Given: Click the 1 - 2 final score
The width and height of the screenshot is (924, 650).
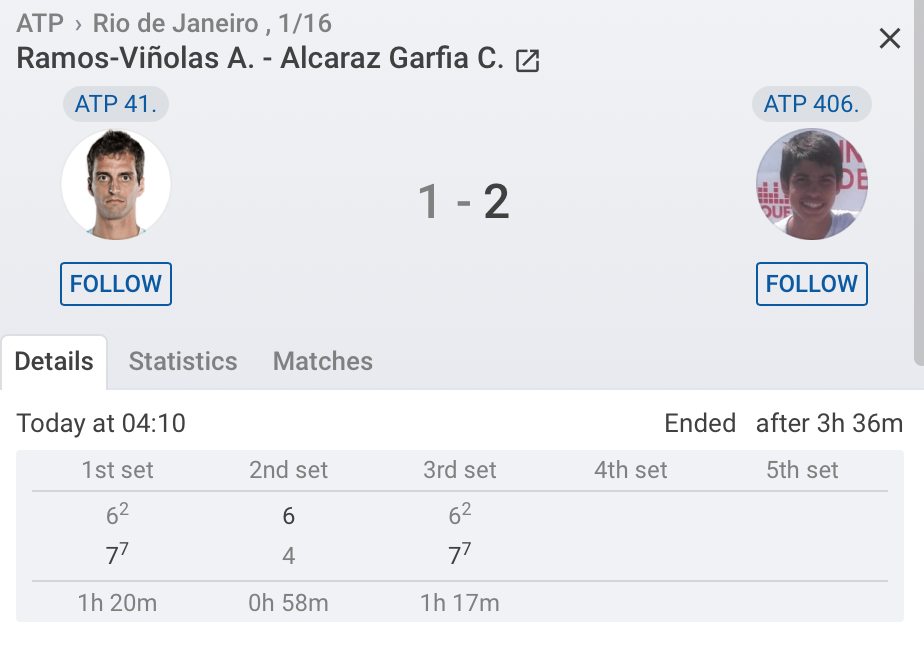Looking at the screenshot, I should [x=463, y=202].
